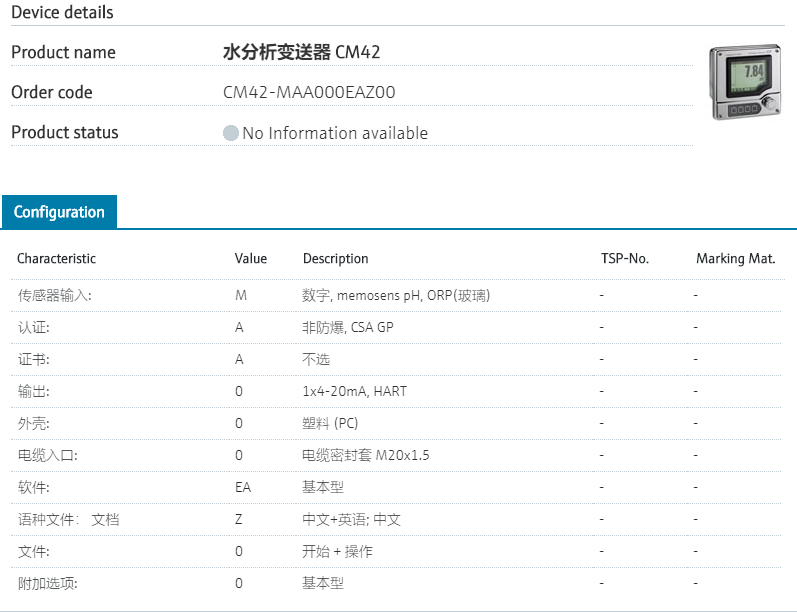Click the 附加选项 row label
The width and height of the screenshot is (797, 612).
(47, 584)
